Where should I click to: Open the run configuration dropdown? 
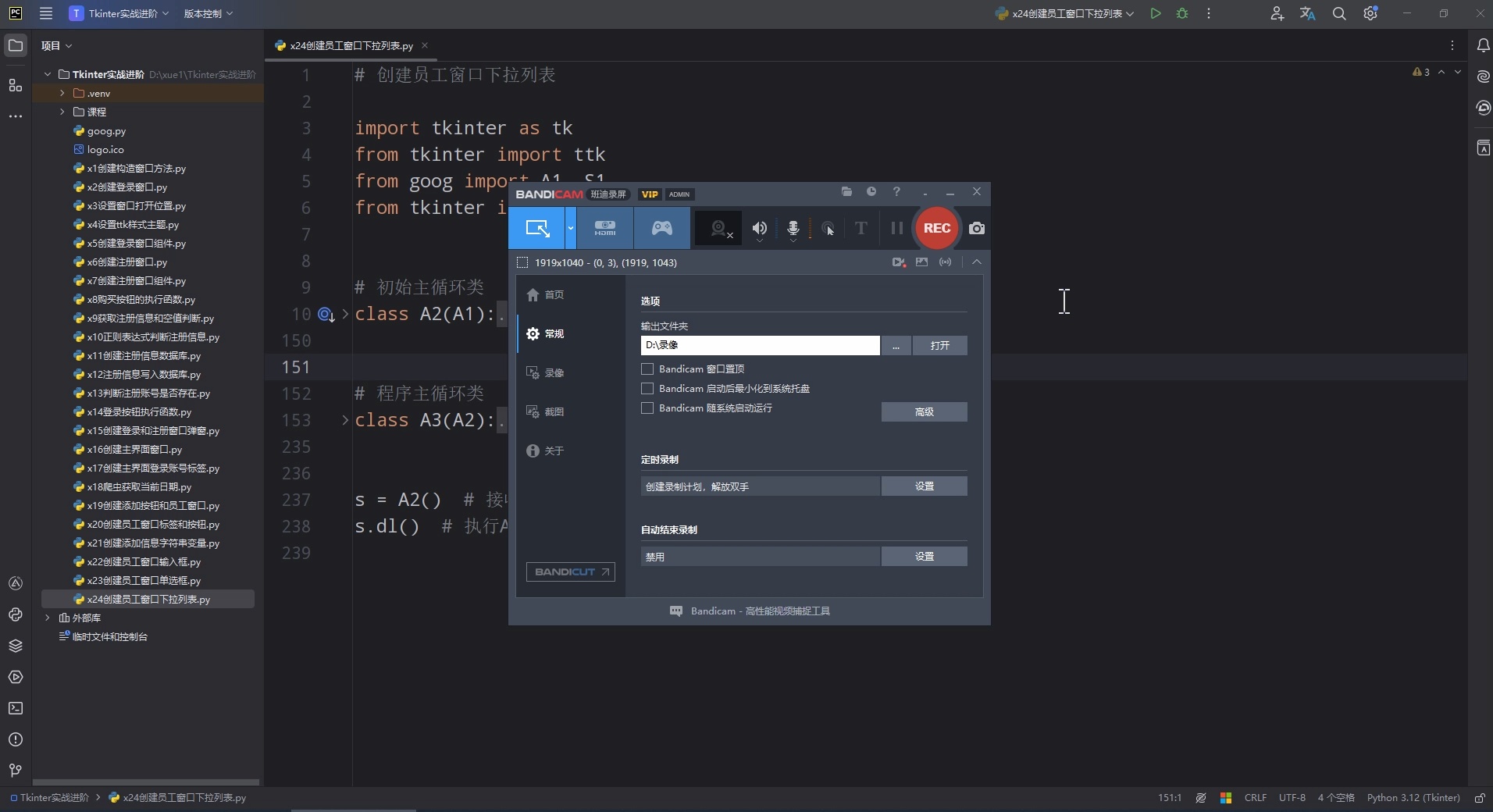pos(1065,13)
